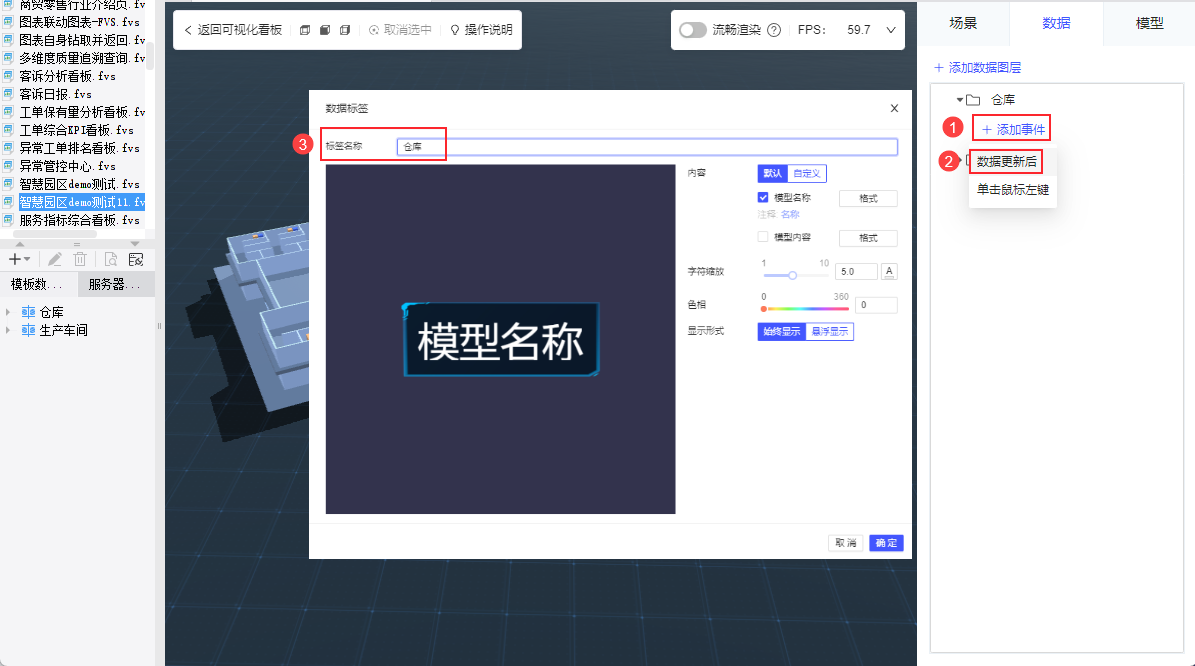Screen dimensions: 1195x666
Task: Click the first layer-order icon in top toolbar
Action: [305, 30]
